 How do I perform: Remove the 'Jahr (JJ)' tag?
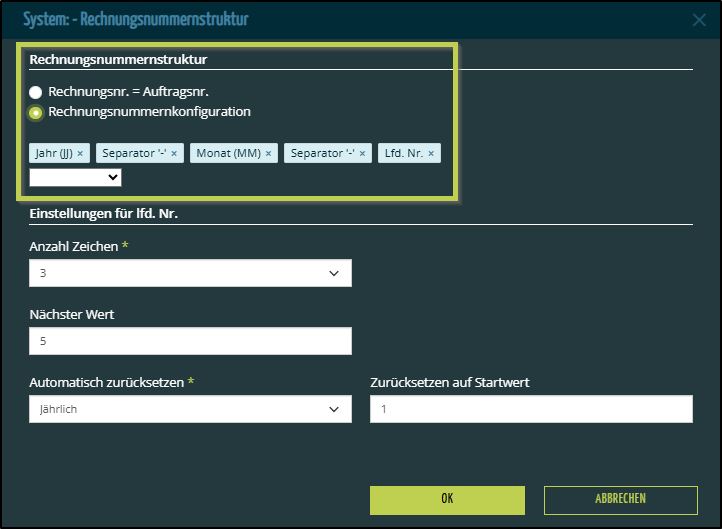[80, 153]
